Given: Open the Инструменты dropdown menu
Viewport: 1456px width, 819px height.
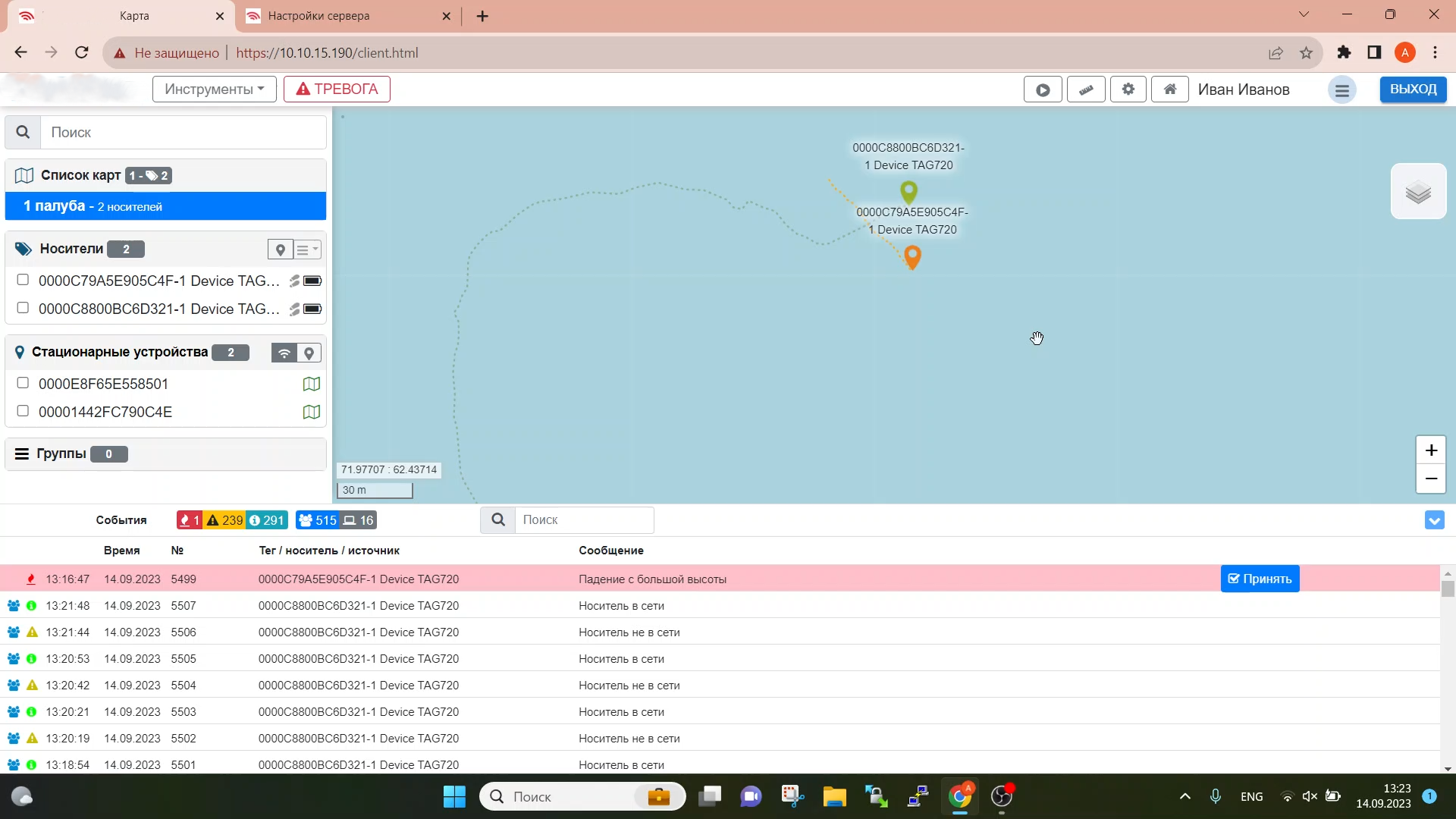Looking at the screenshot, I should click(x=214, y=89).
